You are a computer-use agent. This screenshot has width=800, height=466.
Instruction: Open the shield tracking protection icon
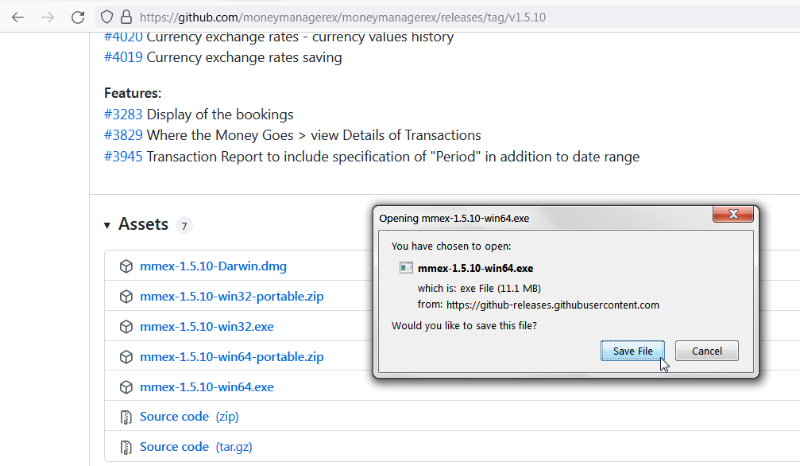[107, 17]
